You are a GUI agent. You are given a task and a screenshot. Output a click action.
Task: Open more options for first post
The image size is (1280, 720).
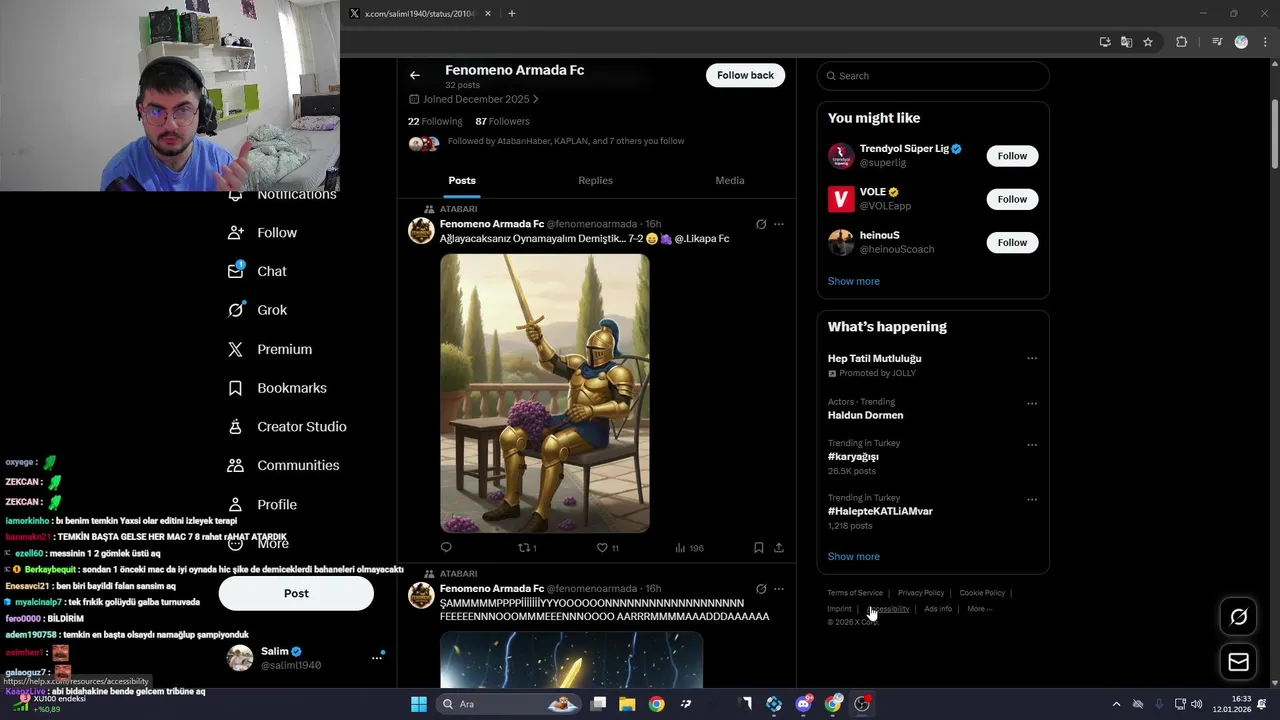coord(779,224)
